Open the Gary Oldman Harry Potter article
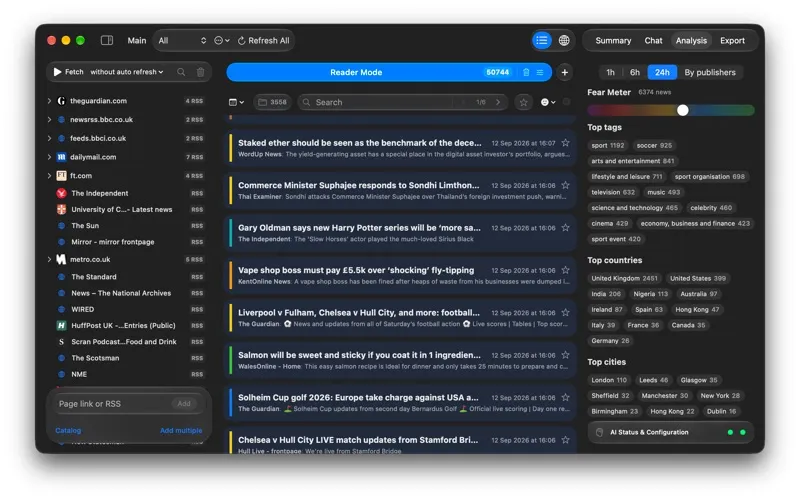This screenshot has width=800, height=500. (x=402, y=233)
